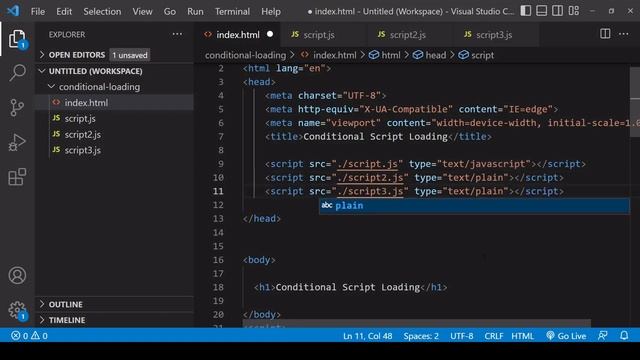
Task: Open editor More Actions ellipsis
Action: (x=624, y=34)
